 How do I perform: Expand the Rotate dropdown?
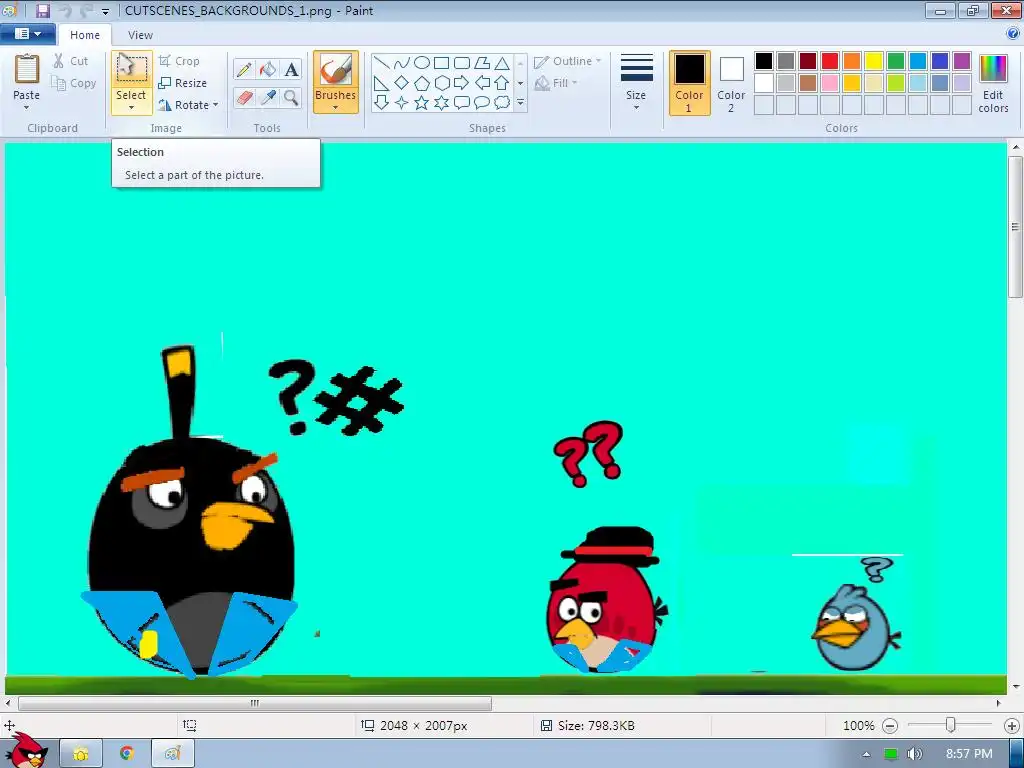(x=216, y=104)
